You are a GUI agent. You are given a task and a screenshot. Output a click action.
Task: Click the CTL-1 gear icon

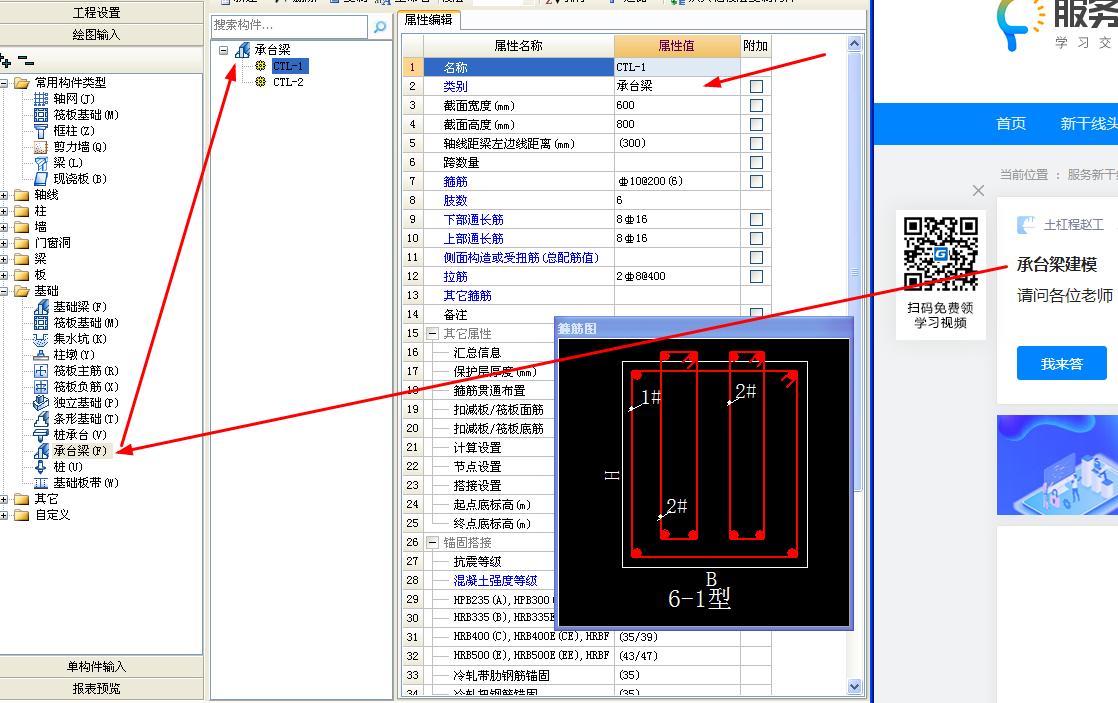click(x=260, y=66)
